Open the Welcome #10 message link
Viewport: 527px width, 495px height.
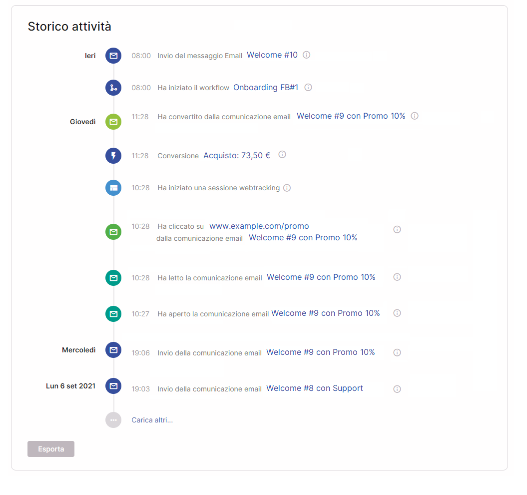[272, 55]
